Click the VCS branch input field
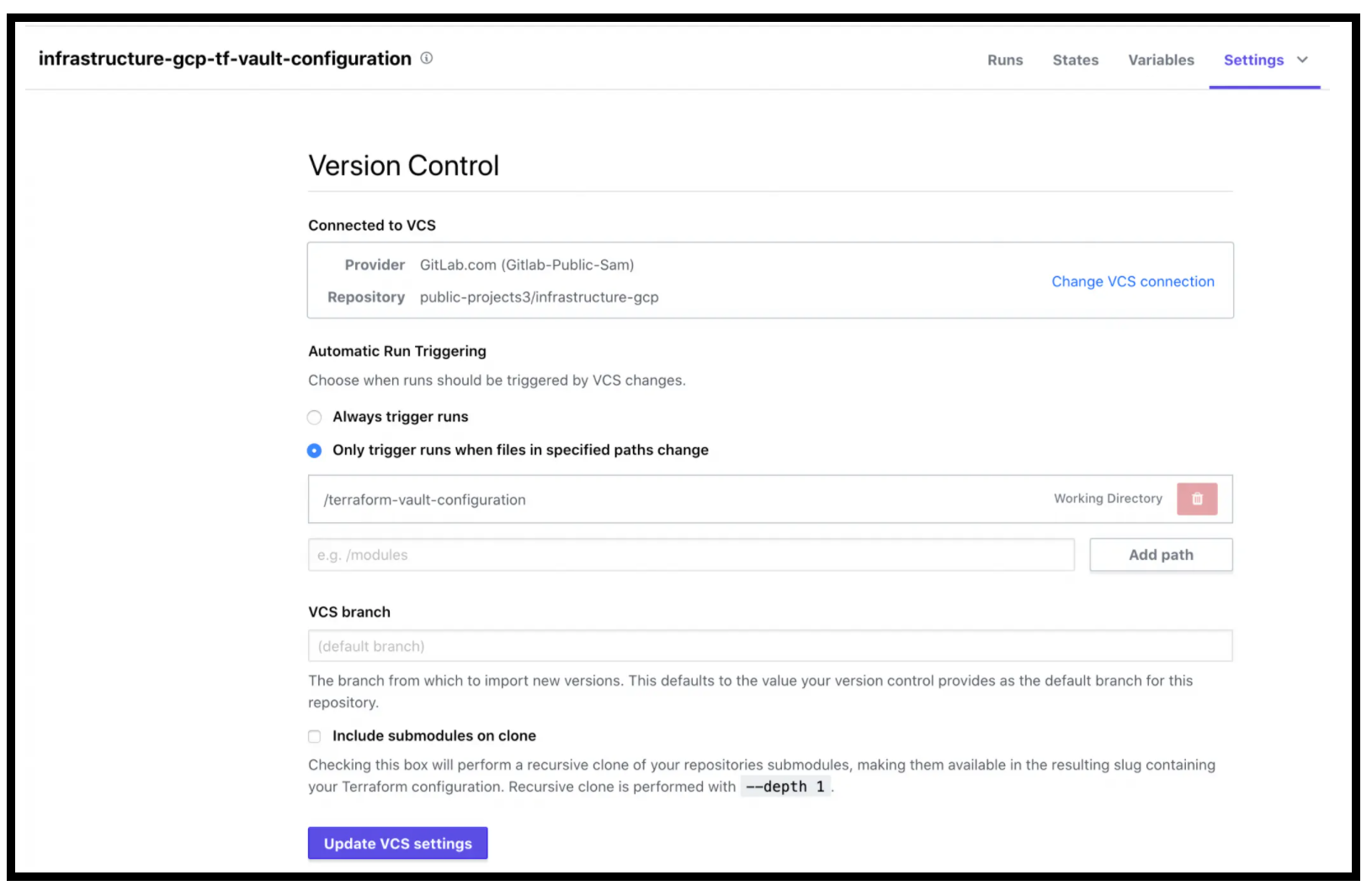Viewport: 1372px width, 891px height. pos(770,646)
